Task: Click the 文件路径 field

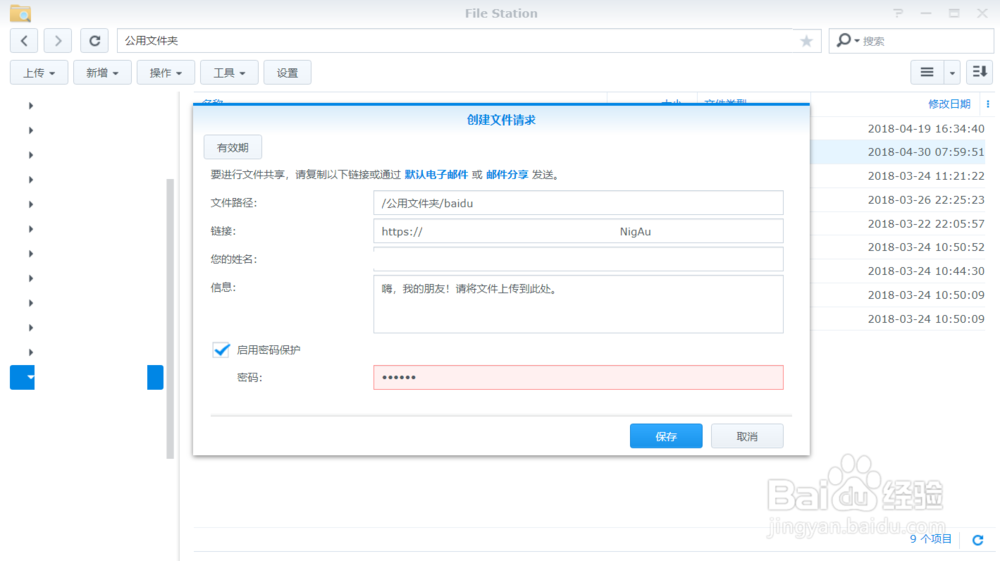Action: 578,203
